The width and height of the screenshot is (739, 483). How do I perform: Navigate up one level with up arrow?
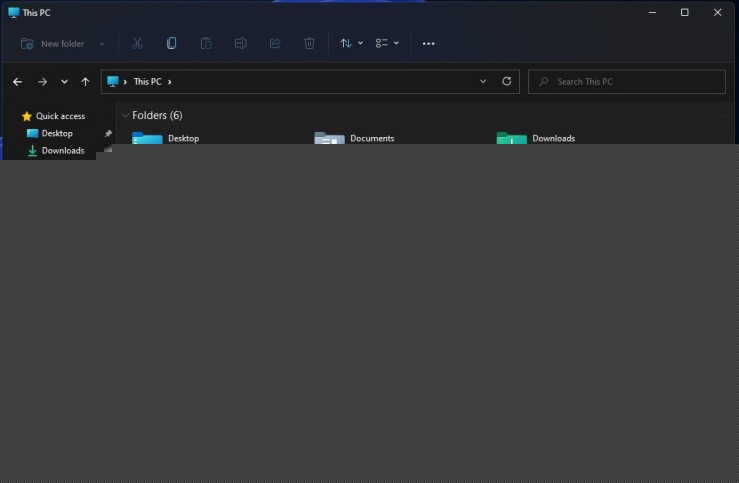pyautogui.click(x=85, y=82)
